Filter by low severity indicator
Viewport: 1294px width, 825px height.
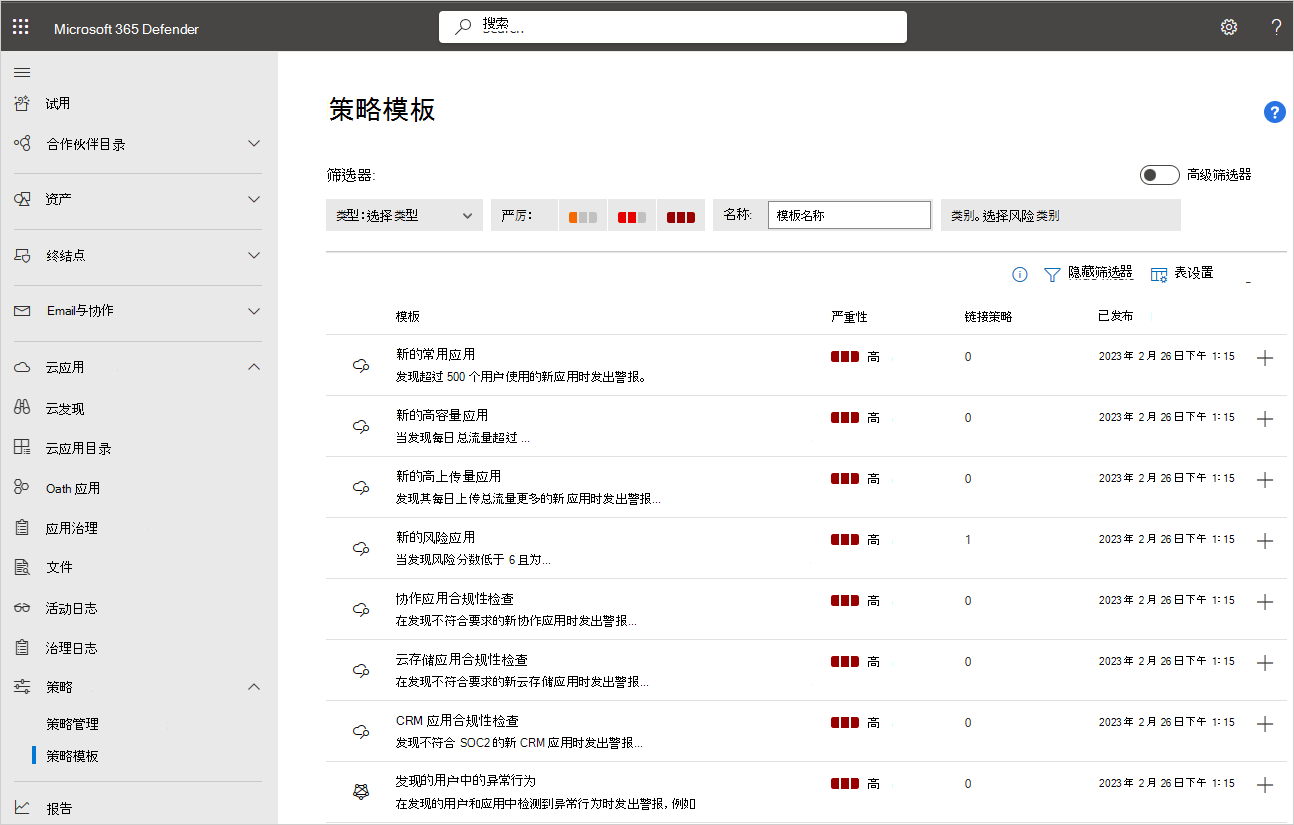(583, 217)
